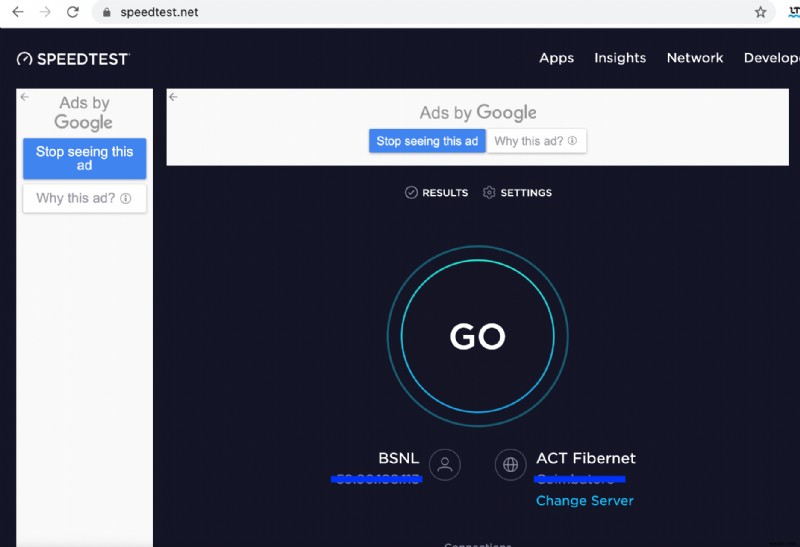Click the Speedtest logo
800x547 pixels.
(x=73, y=59)
